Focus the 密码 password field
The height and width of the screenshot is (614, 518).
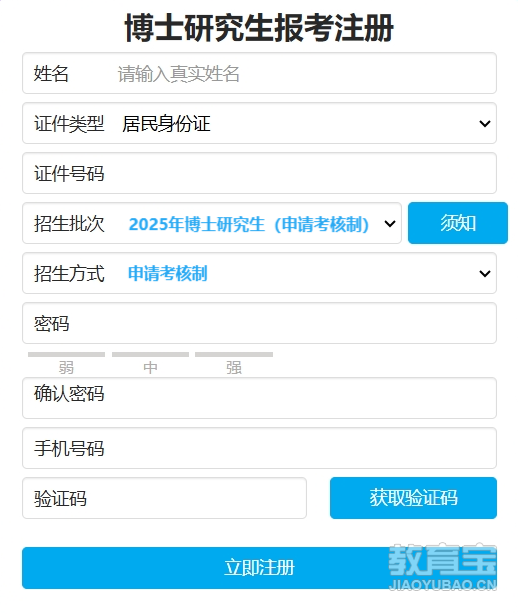click(x=259, y=323)
